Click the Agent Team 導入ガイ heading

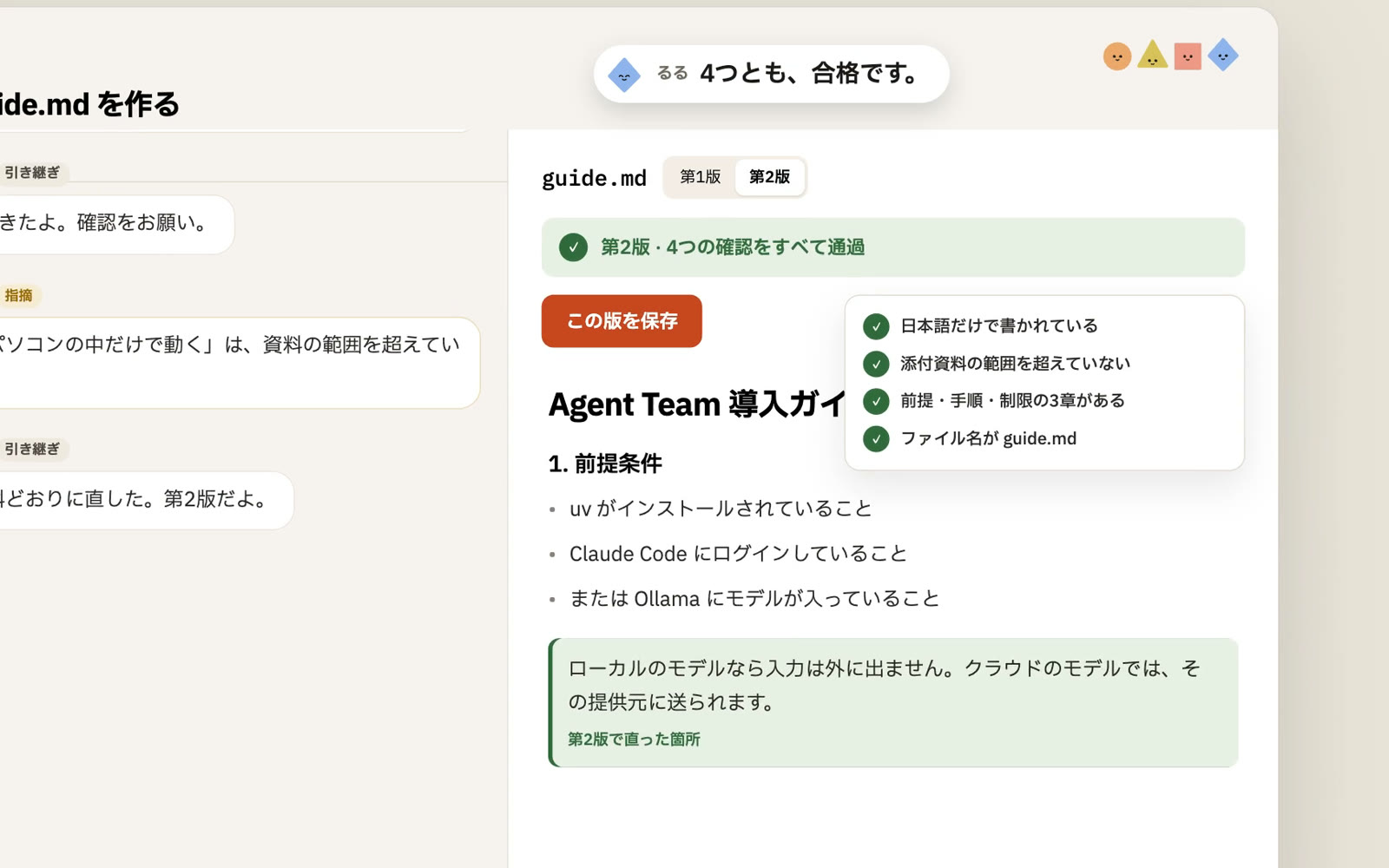pos(696,404)
